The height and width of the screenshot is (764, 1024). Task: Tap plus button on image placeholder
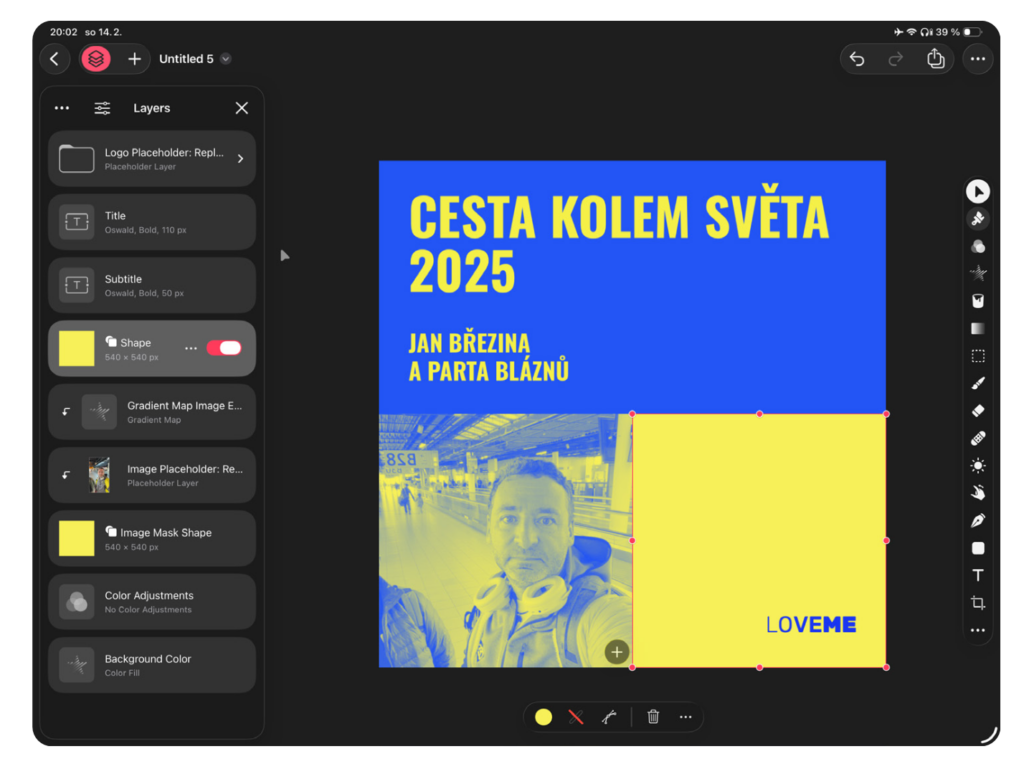[616, 652]
